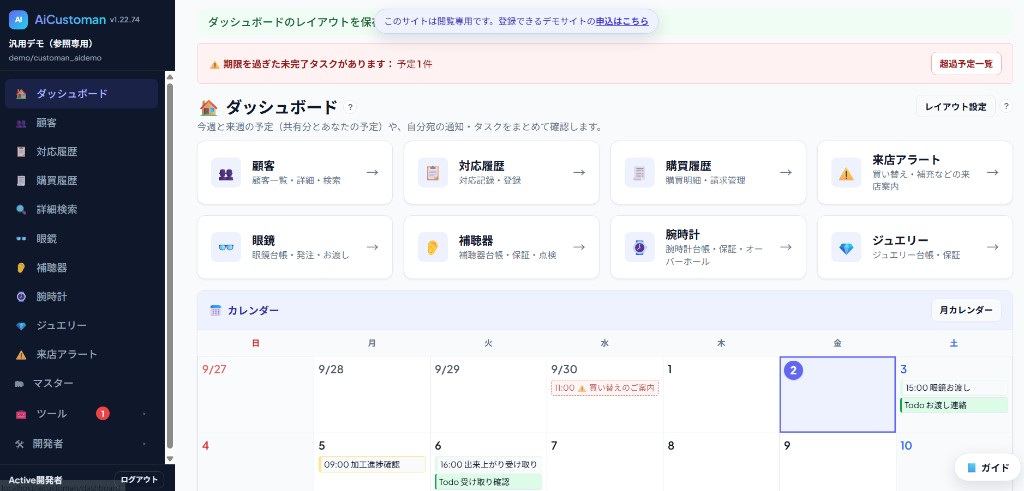The width and height of the screenshot is (1024, 491).
Task: Click the tools icon for 開発者 in sidebar
Action: pyautogui.click(x=19, y=443)
